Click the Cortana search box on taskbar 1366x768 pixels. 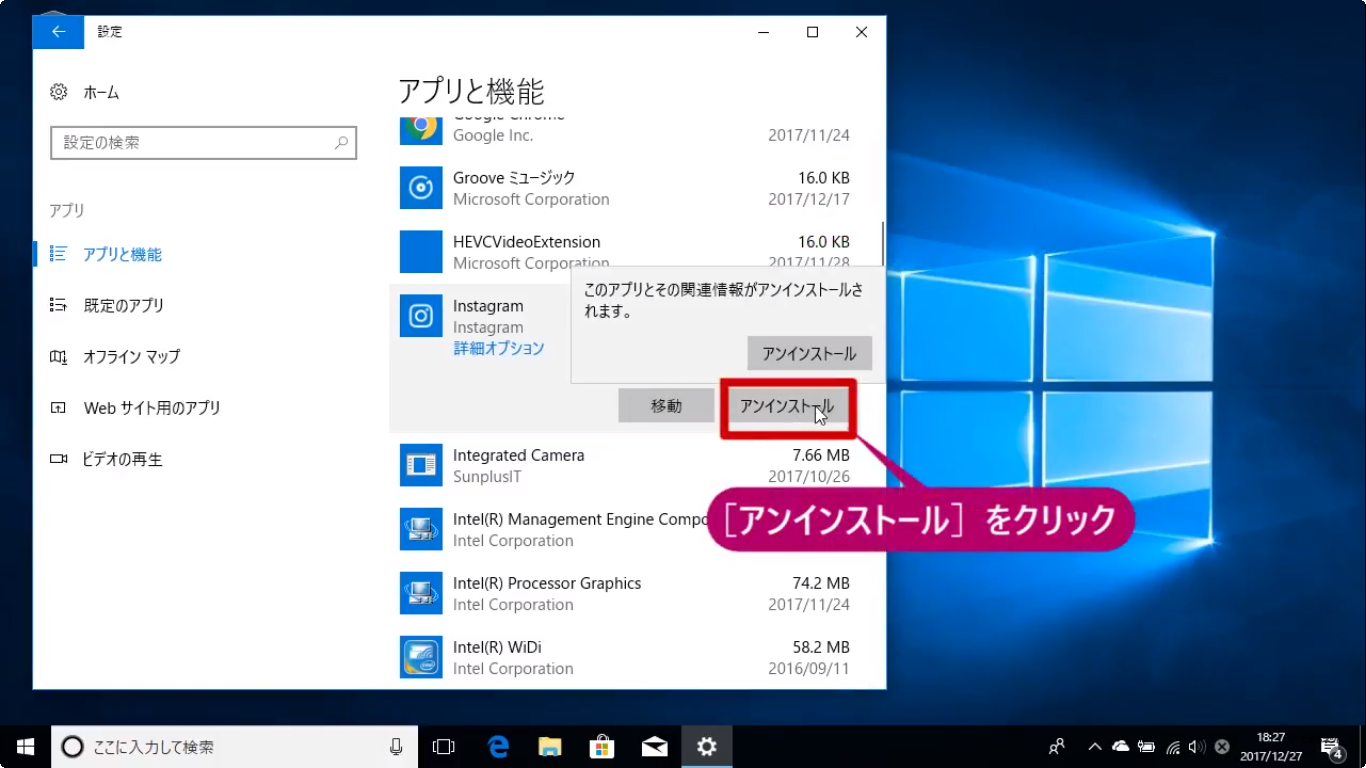(234, 746)
